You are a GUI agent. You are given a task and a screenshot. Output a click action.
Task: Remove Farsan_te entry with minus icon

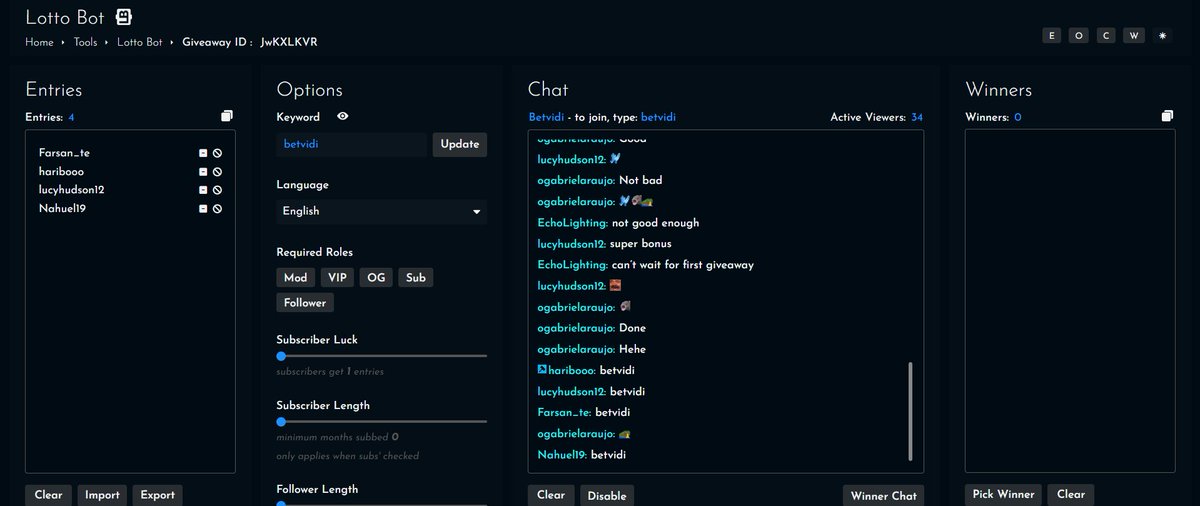(203, 153)
